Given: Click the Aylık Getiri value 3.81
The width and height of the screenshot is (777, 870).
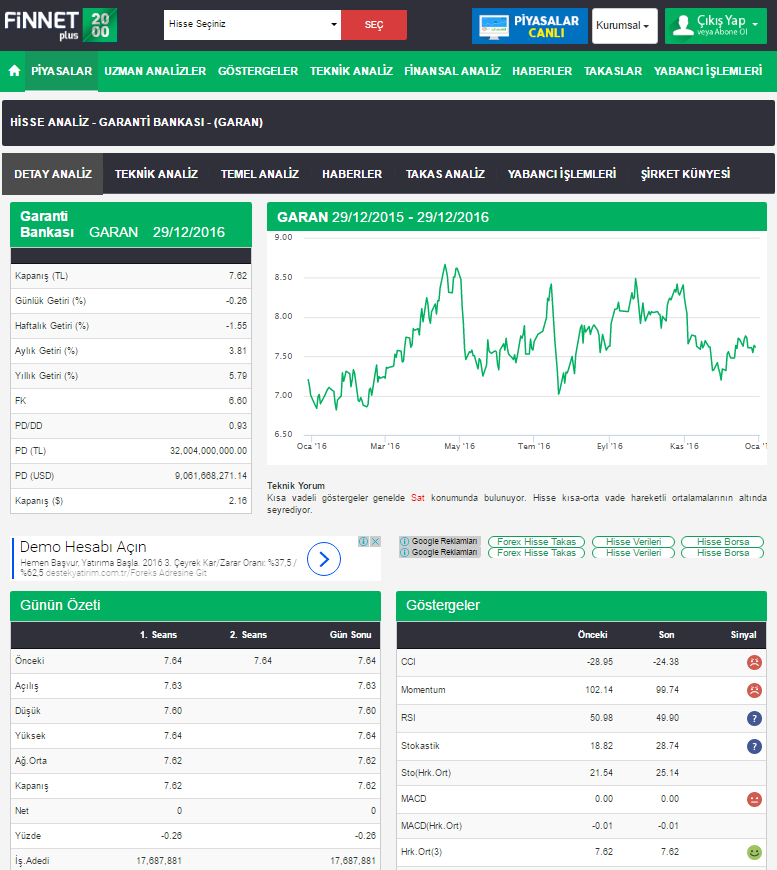Looking at the screenshot, I should [x=238, y=351].
